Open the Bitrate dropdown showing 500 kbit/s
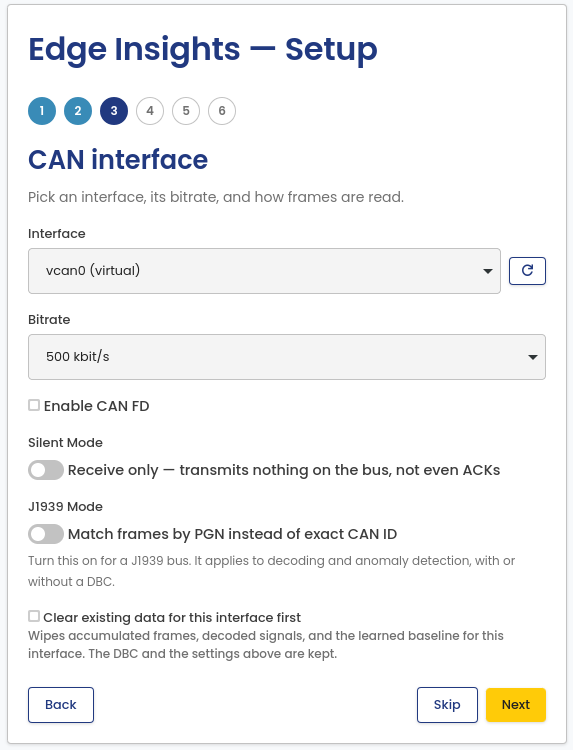 coord(287,357)
